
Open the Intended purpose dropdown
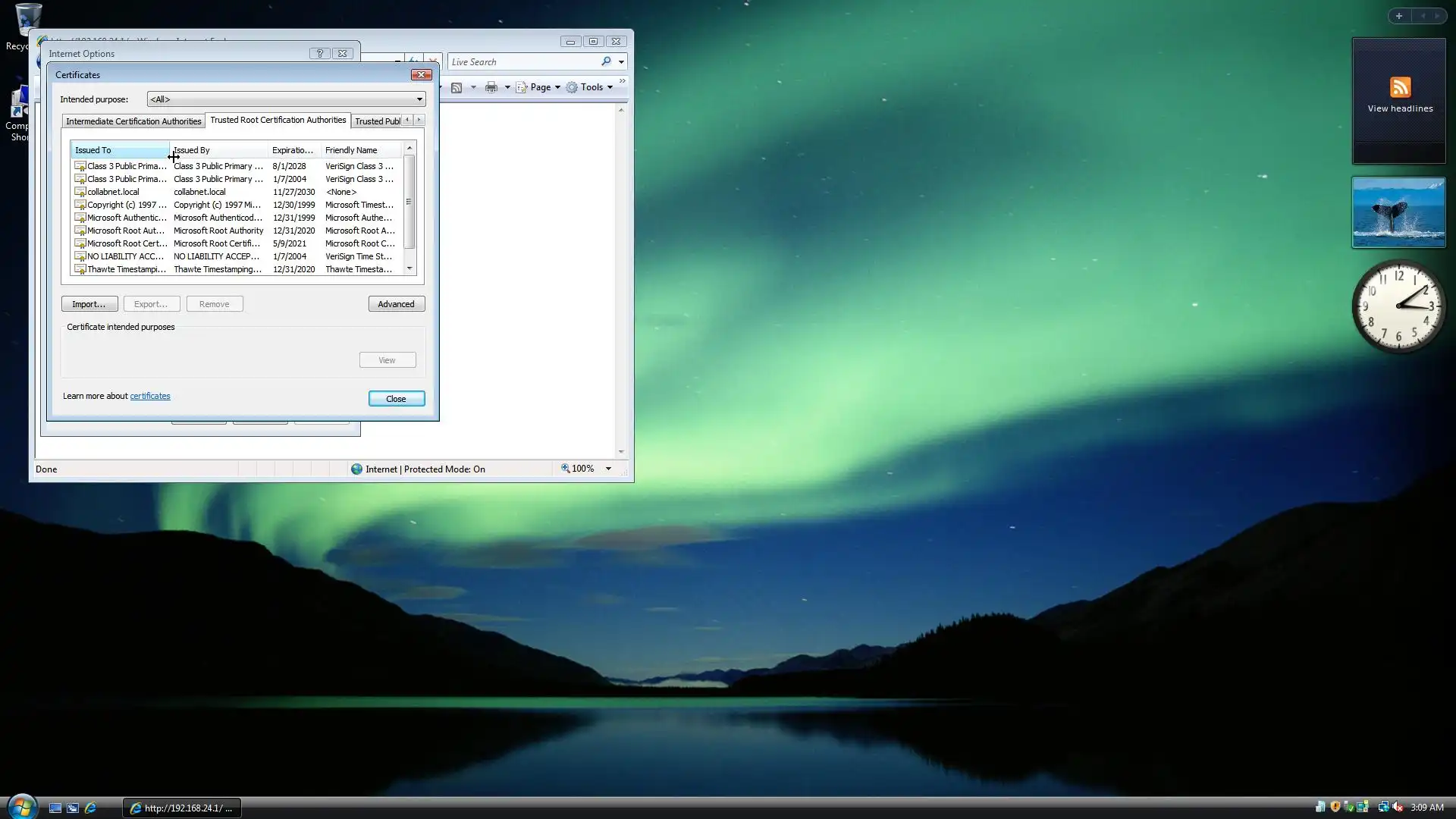[x=419, y=99]
